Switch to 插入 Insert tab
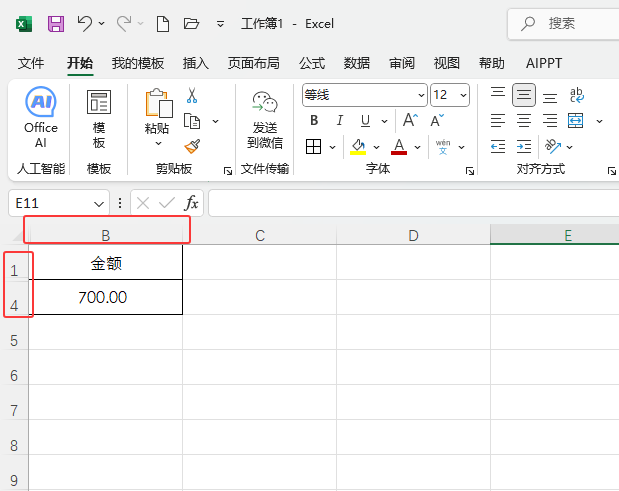 [196, 63]
